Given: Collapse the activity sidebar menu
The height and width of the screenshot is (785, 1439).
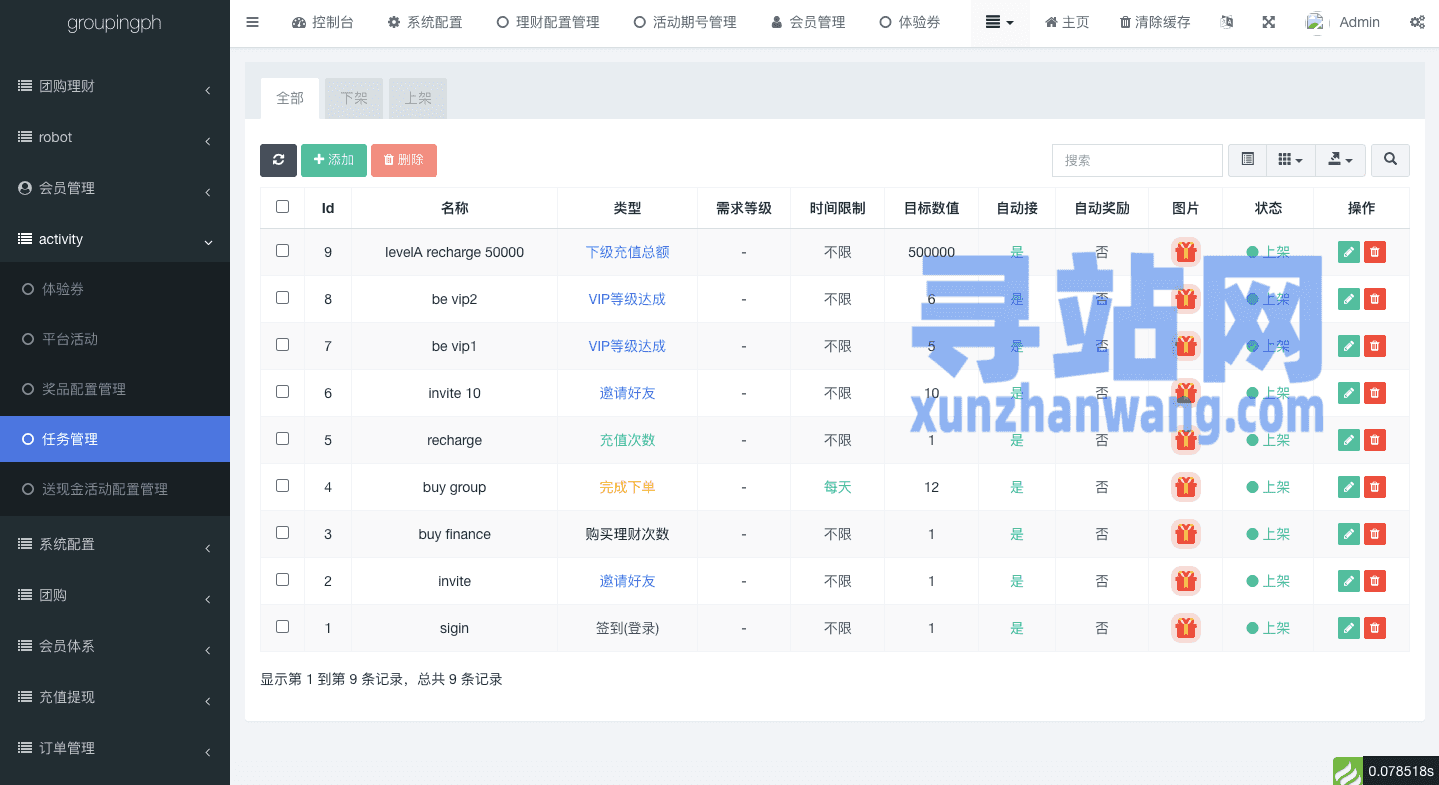Looking at the screenshot, I should pyautogui.click(x=115, y=240).
